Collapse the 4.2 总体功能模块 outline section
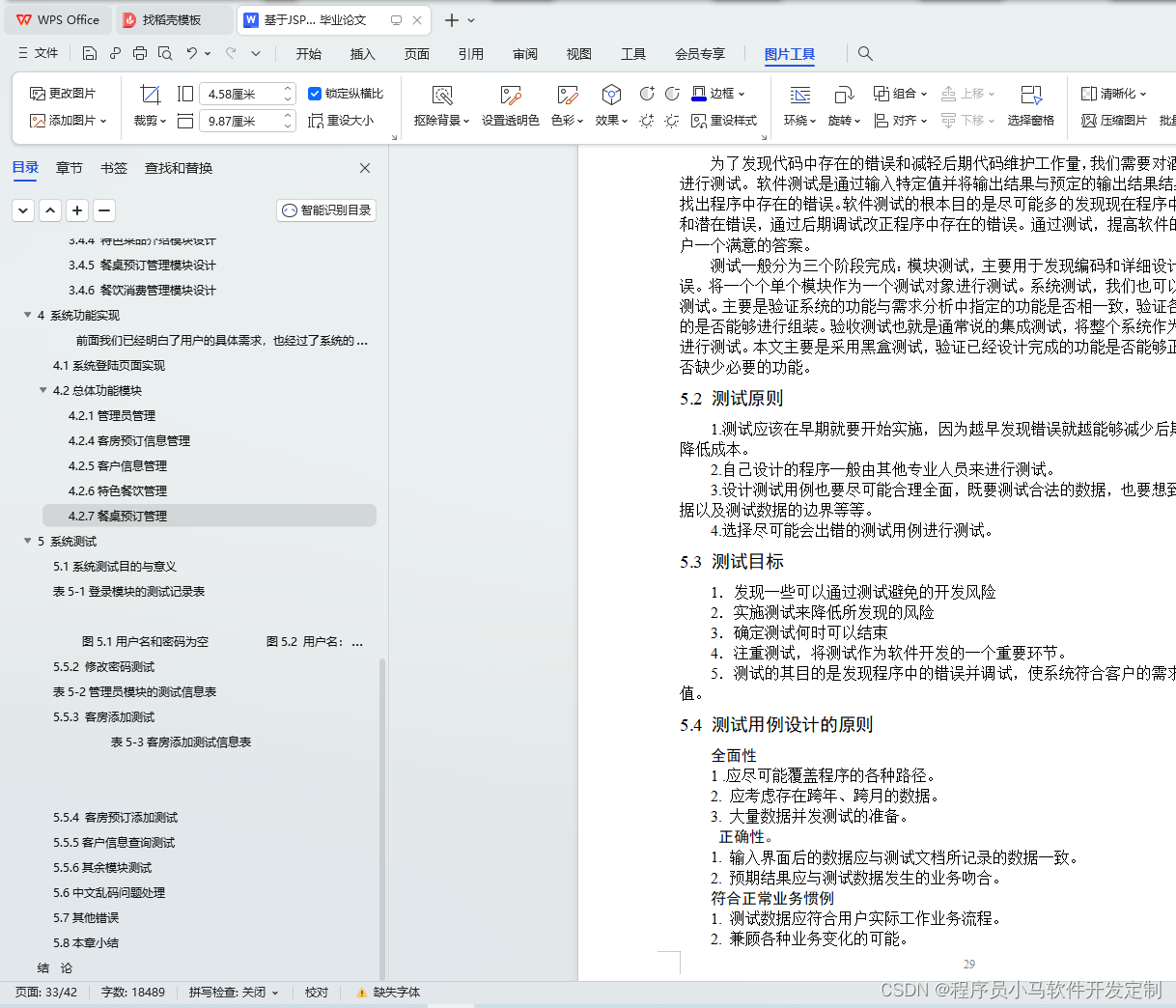Image resolution: width=1176 pixels, height=1008 pixels. tap(42, 390)
